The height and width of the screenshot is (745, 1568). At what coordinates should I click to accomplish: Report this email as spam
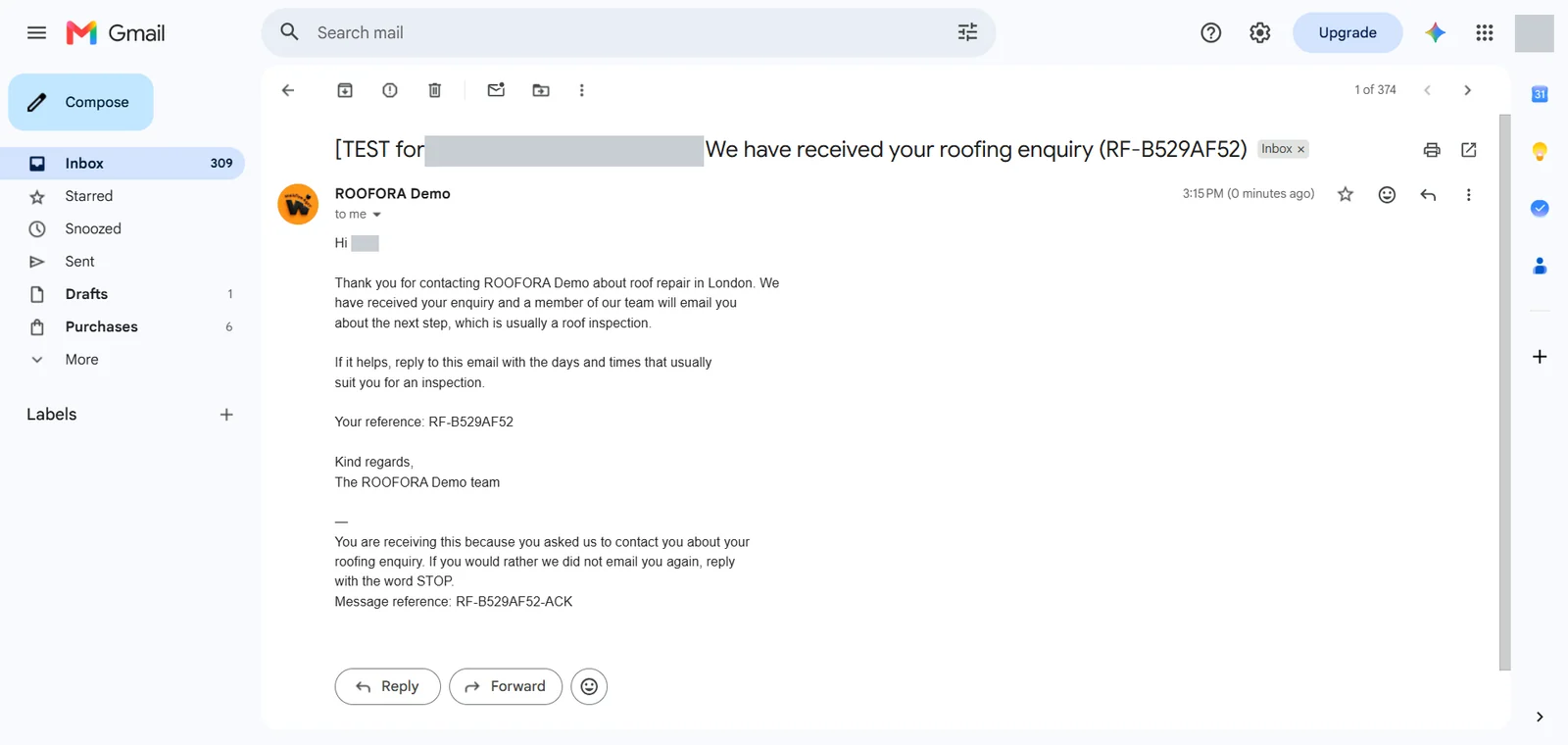click(390, 90)
